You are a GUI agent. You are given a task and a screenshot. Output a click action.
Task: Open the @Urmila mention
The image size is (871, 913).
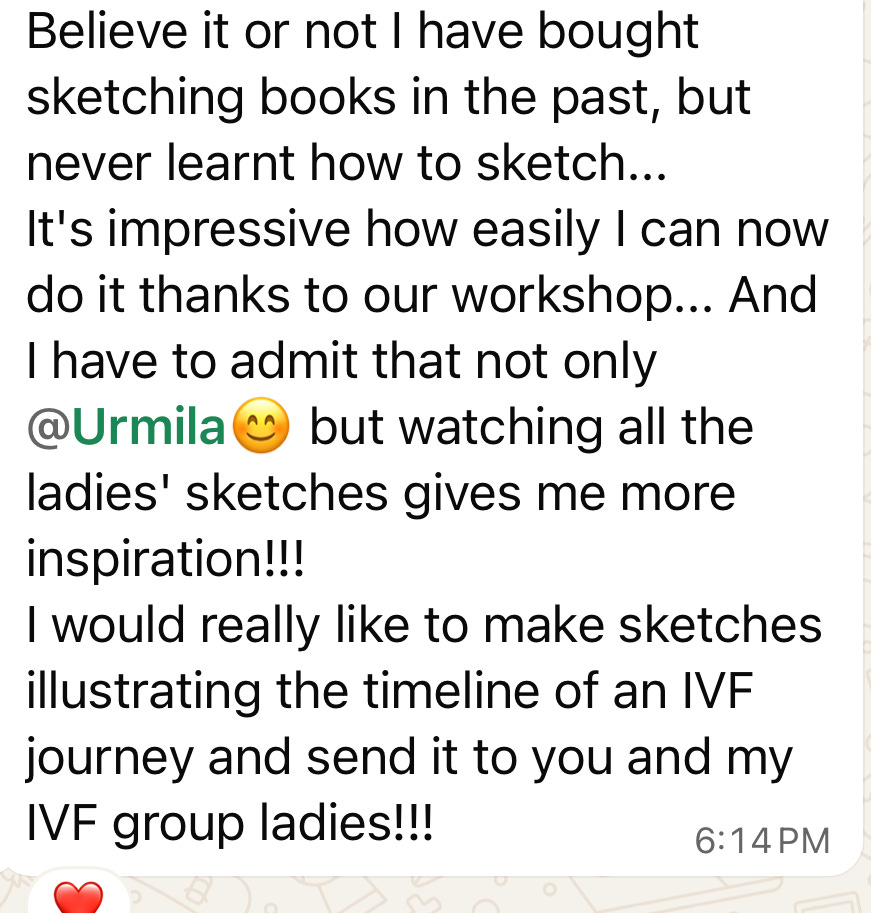(126, 427)
